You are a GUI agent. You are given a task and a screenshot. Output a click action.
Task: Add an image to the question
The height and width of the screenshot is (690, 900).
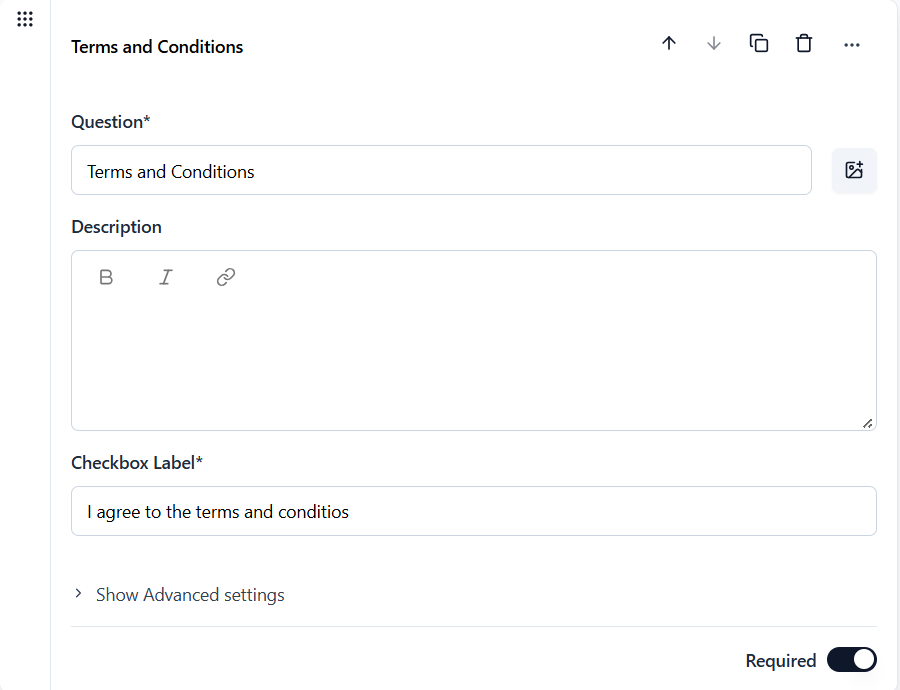coord(854,170)
